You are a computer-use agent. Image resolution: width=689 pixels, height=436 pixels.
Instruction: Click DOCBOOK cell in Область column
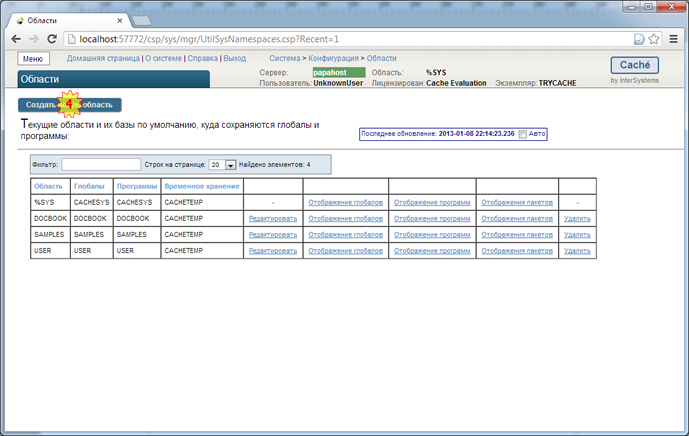pos(51,218)
